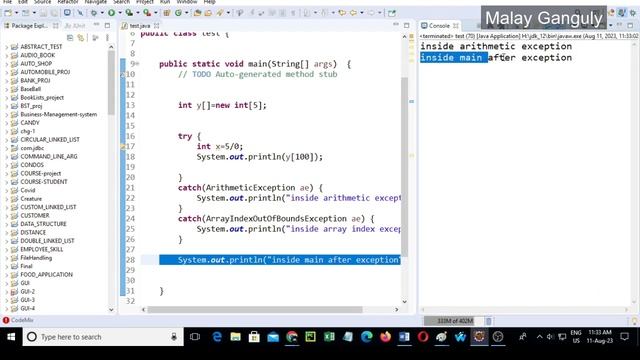Open the Package Explorer view menu icon
Screen dimensions: 640x360
point(107,38)
